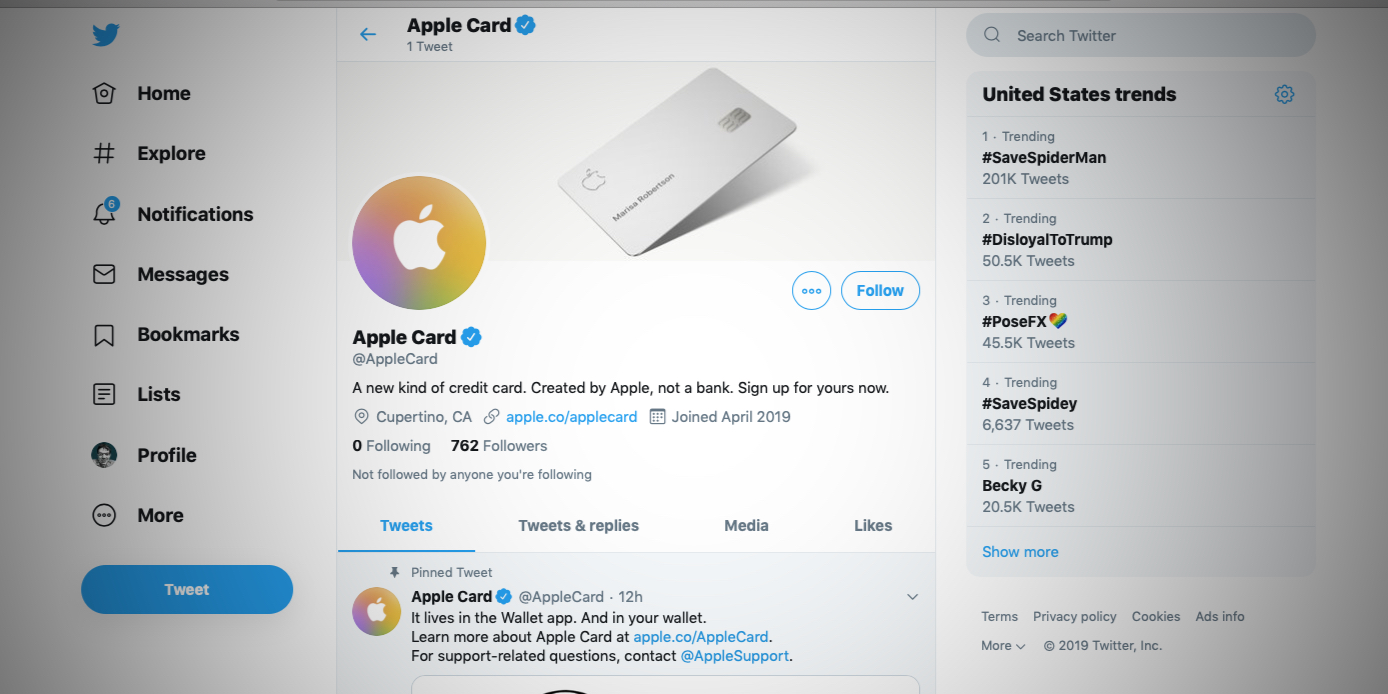
Task: Switch to Tweets & replies tab
Action: 578,526
